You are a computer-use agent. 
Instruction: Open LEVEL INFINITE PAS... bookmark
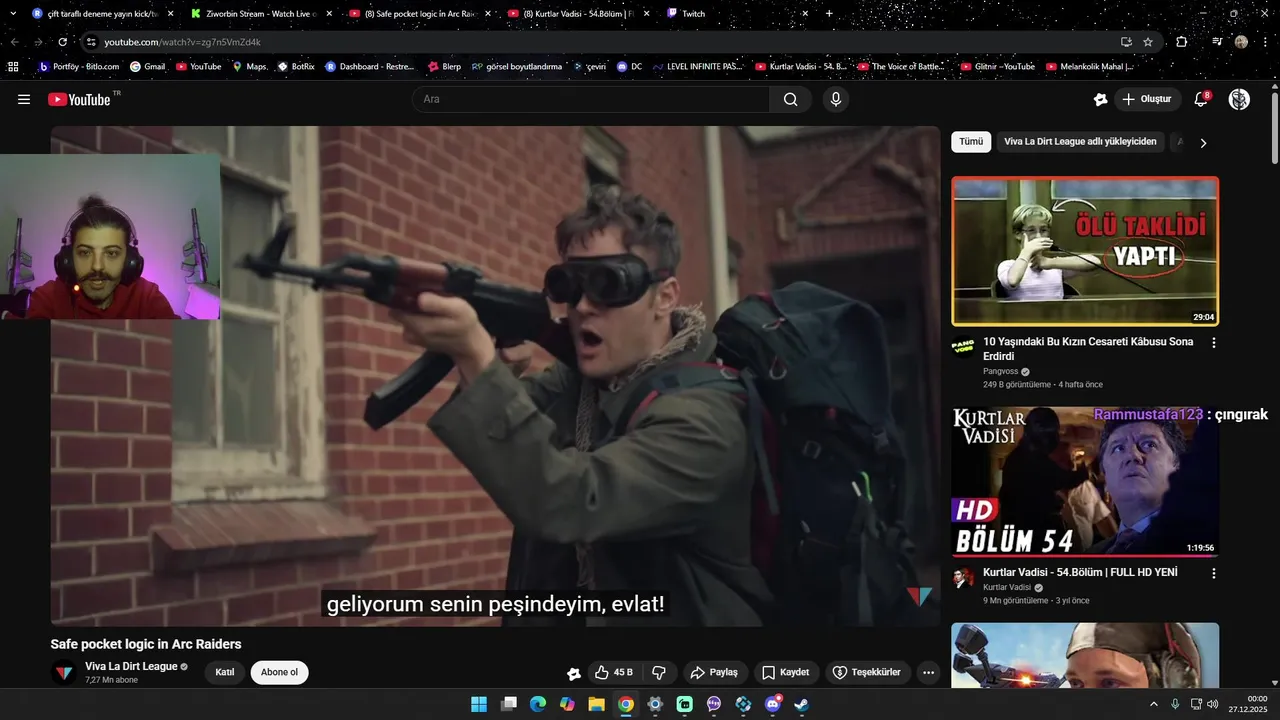click(x=697, y=66)
